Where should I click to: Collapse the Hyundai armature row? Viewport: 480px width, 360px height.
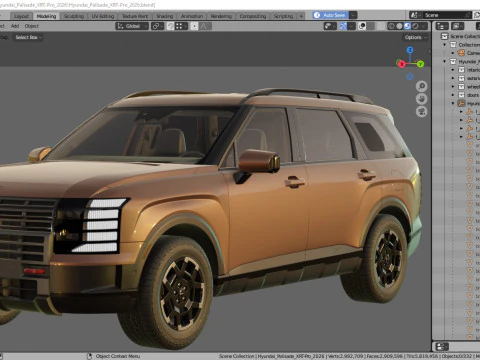(453, 103)
